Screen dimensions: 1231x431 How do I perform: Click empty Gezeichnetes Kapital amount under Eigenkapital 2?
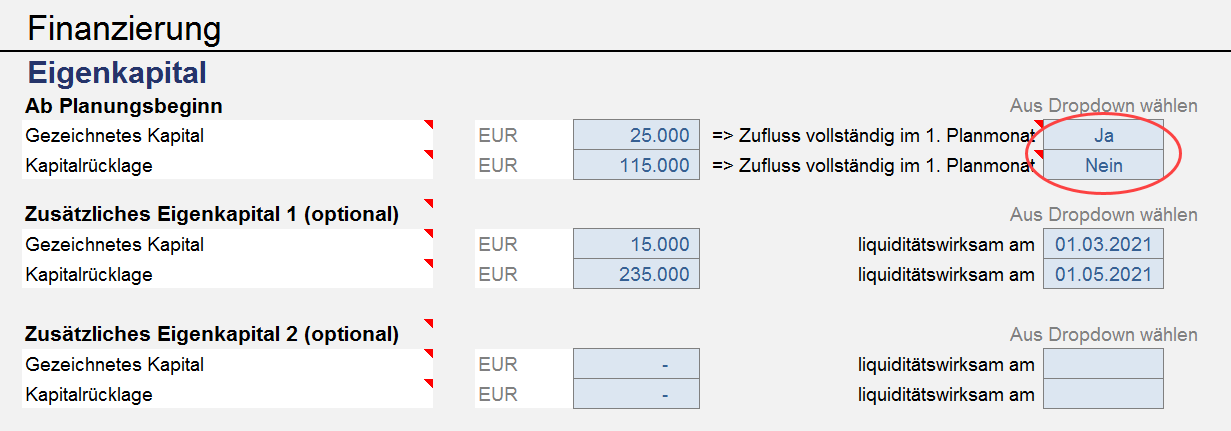tap(636, 364)
